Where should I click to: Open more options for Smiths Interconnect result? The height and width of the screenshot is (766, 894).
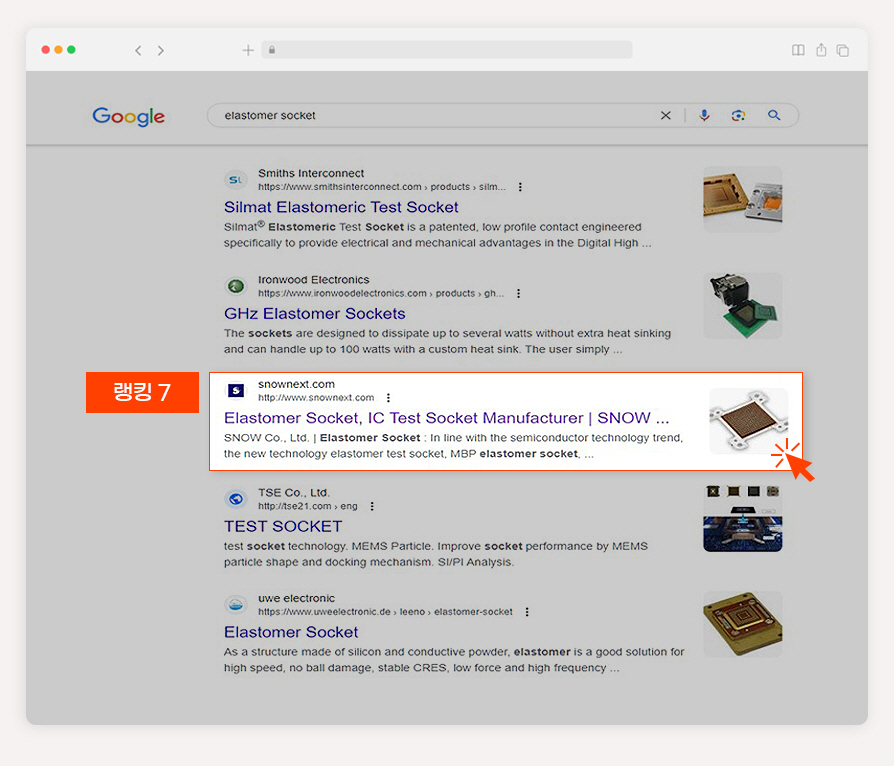pyautogui.click(x=520, y=187)
